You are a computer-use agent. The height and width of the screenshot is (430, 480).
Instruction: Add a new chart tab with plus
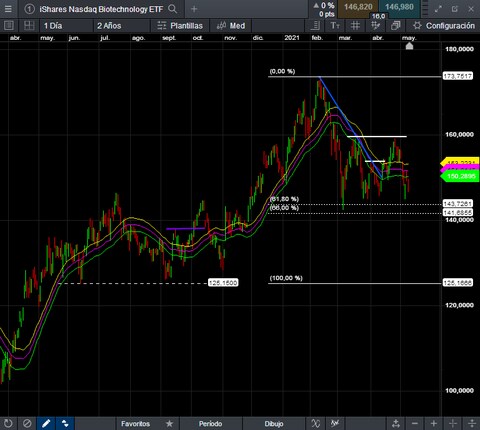[194, 9]
